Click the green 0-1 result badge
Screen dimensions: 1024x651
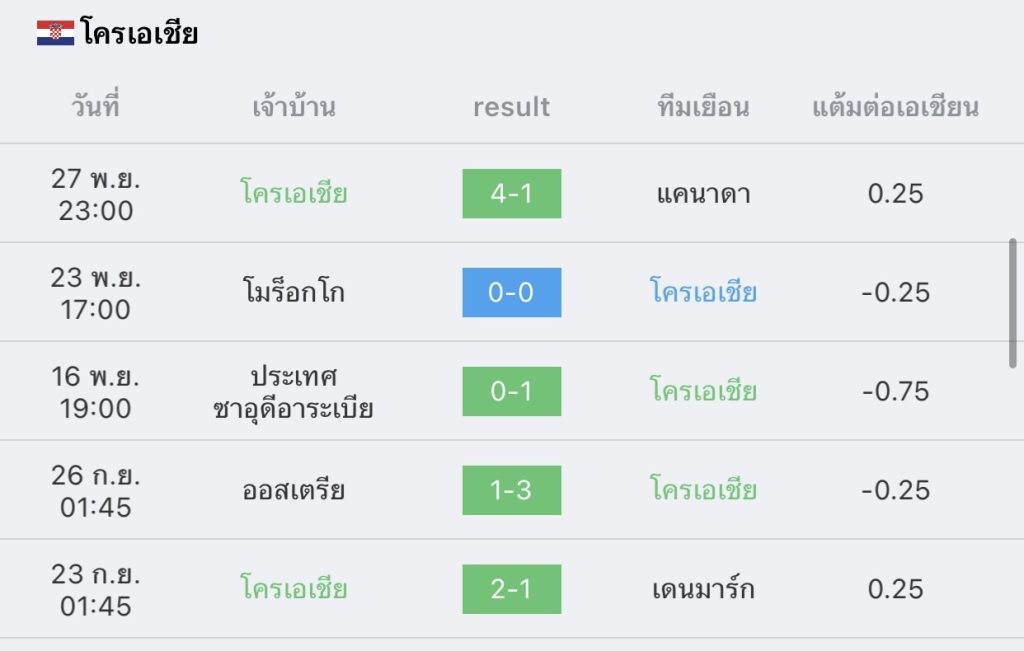click(x=511, y=391)
